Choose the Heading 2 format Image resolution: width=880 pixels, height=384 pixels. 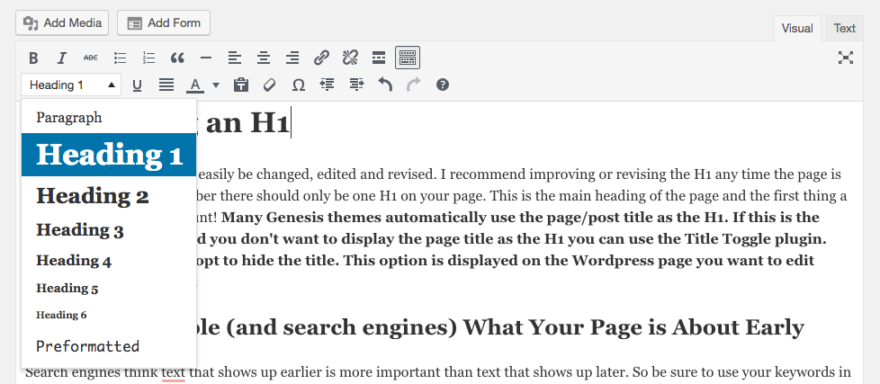coord(109,196)
